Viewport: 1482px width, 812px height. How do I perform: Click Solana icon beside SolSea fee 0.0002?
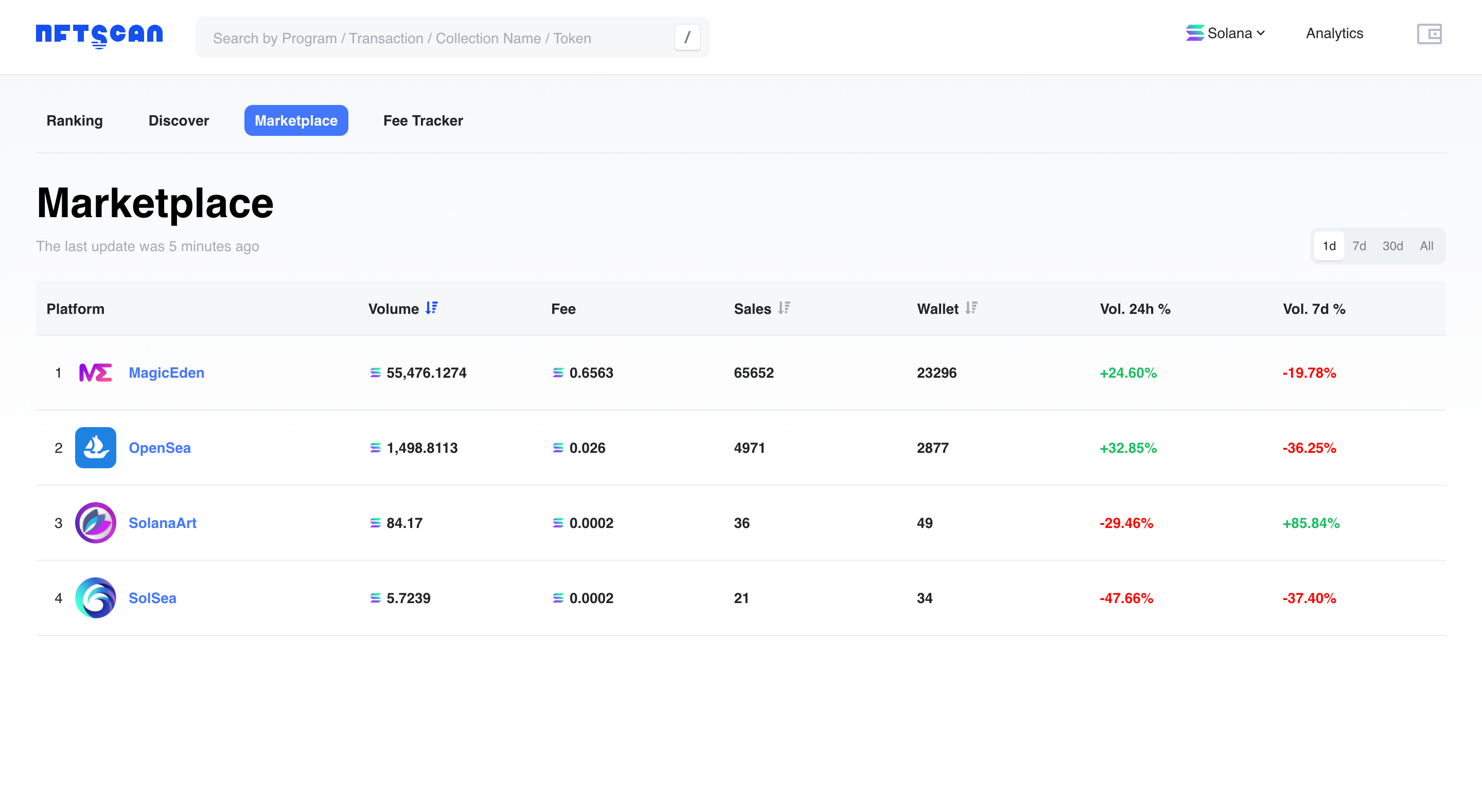(x=558, y=598)
